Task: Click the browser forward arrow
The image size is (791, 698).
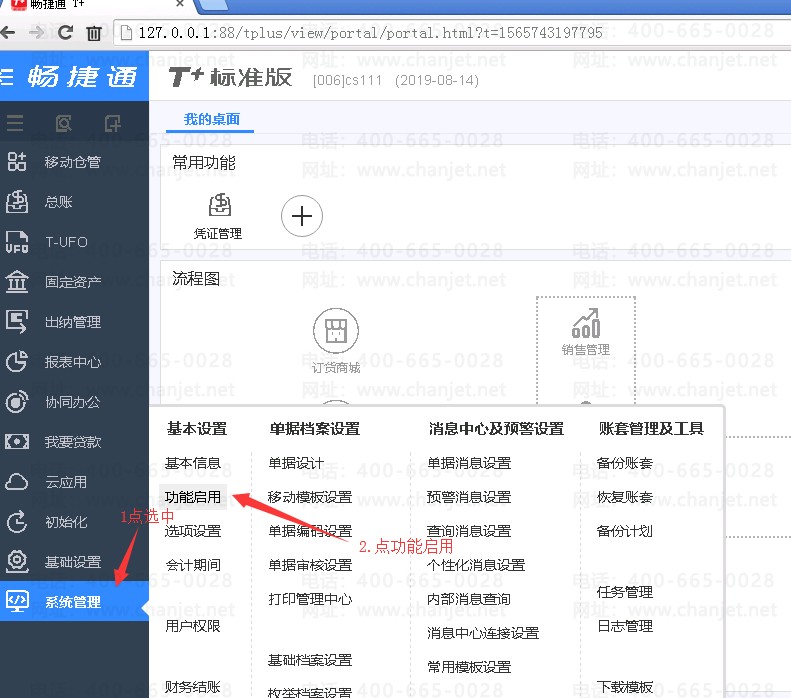Action: [36, 33]
